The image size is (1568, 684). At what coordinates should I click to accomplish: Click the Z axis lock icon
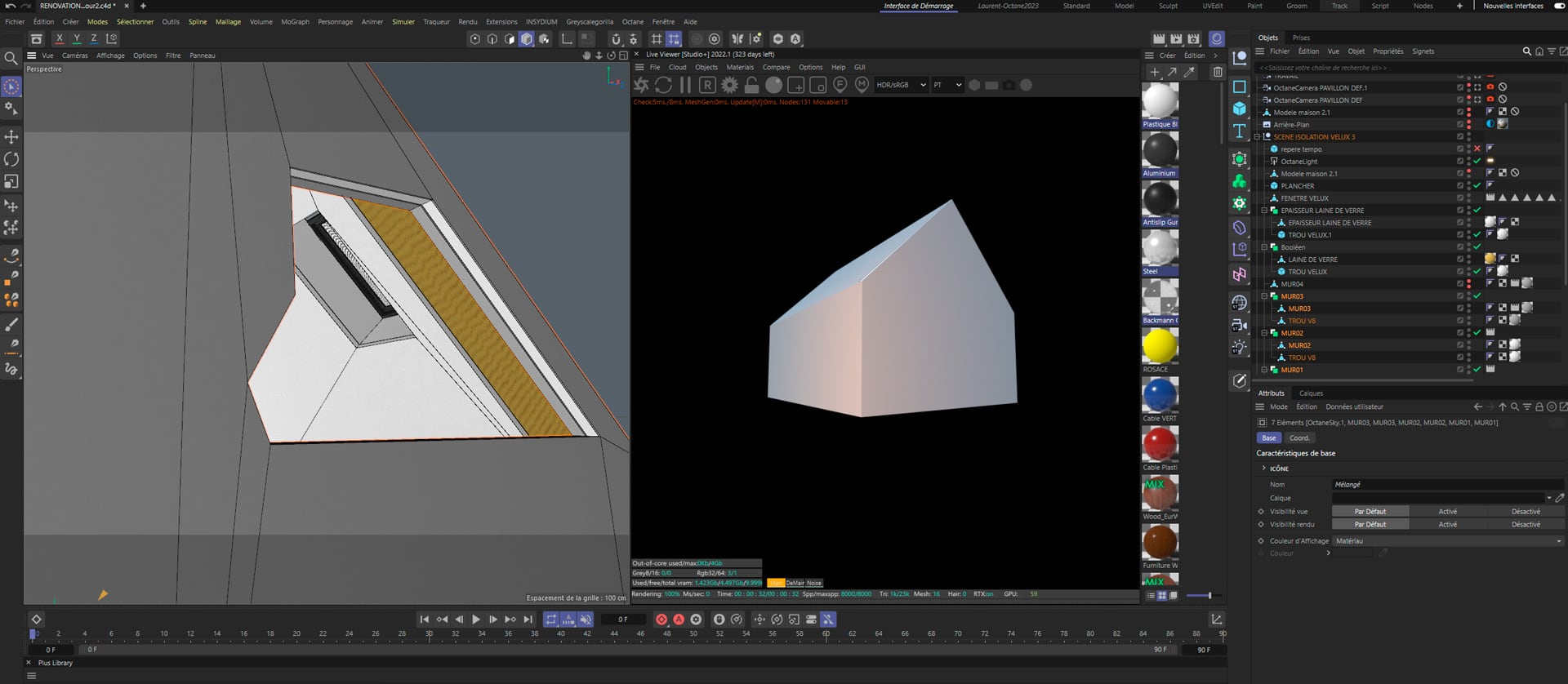[94, 38]
